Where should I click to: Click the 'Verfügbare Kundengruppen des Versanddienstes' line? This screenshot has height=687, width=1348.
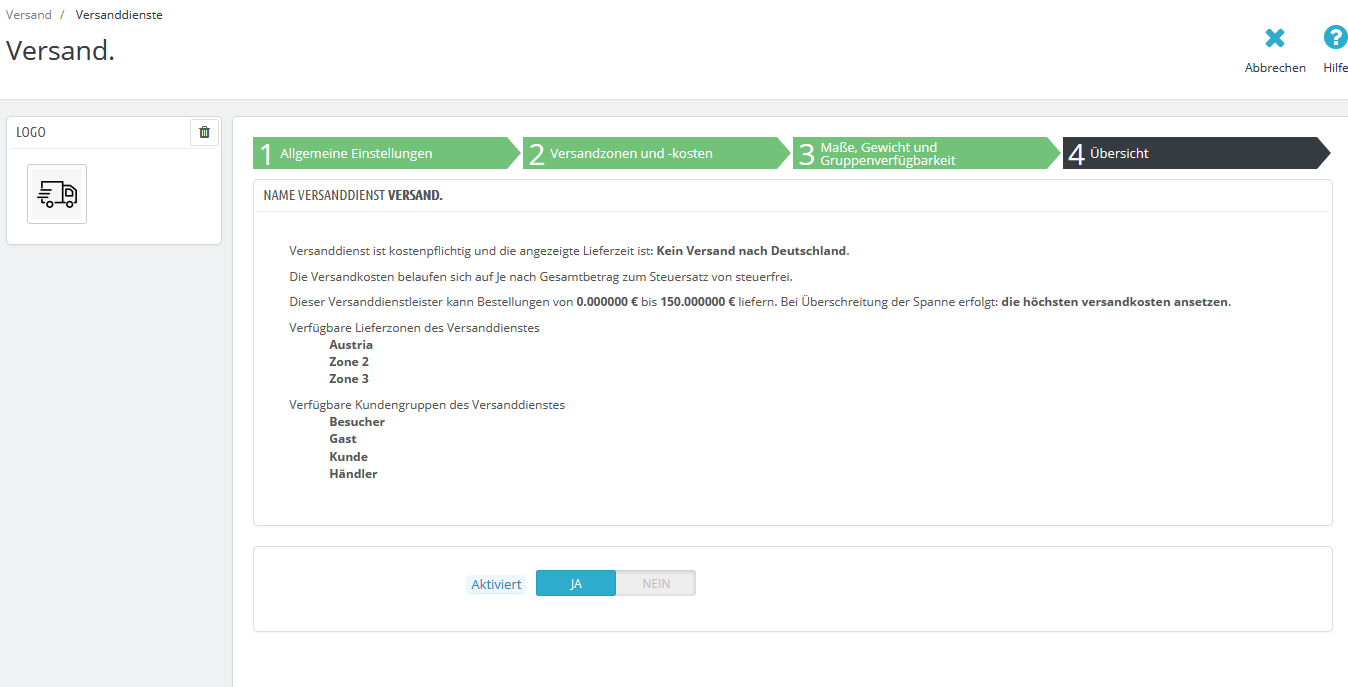pos(427,405)
